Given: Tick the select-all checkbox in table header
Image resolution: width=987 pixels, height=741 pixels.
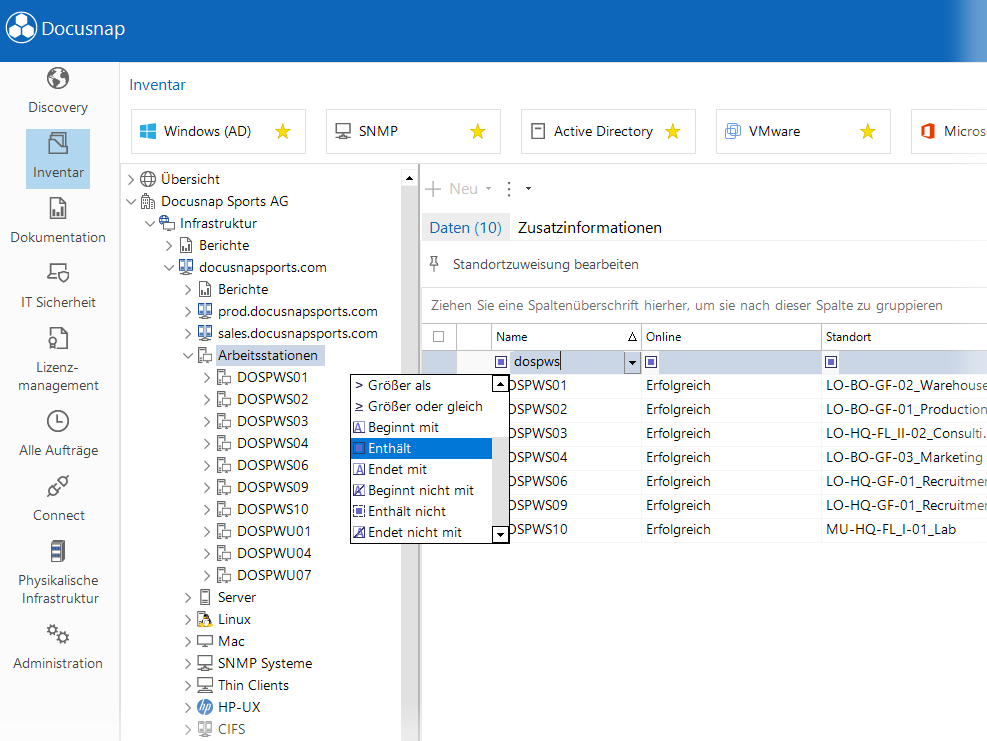Looking at the screenshot, I should [x=439, y=337].
